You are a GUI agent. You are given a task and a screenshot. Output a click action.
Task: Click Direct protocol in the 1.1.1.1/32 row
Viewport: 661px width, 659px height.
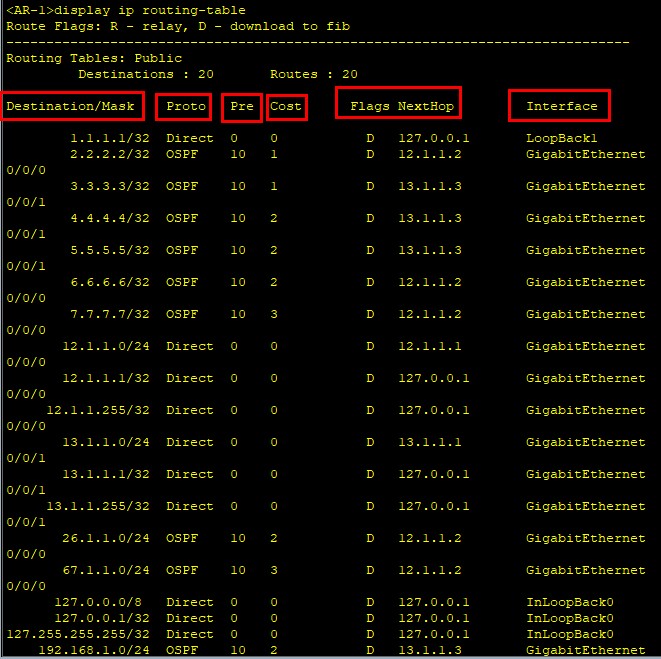(x=190, y=138)
